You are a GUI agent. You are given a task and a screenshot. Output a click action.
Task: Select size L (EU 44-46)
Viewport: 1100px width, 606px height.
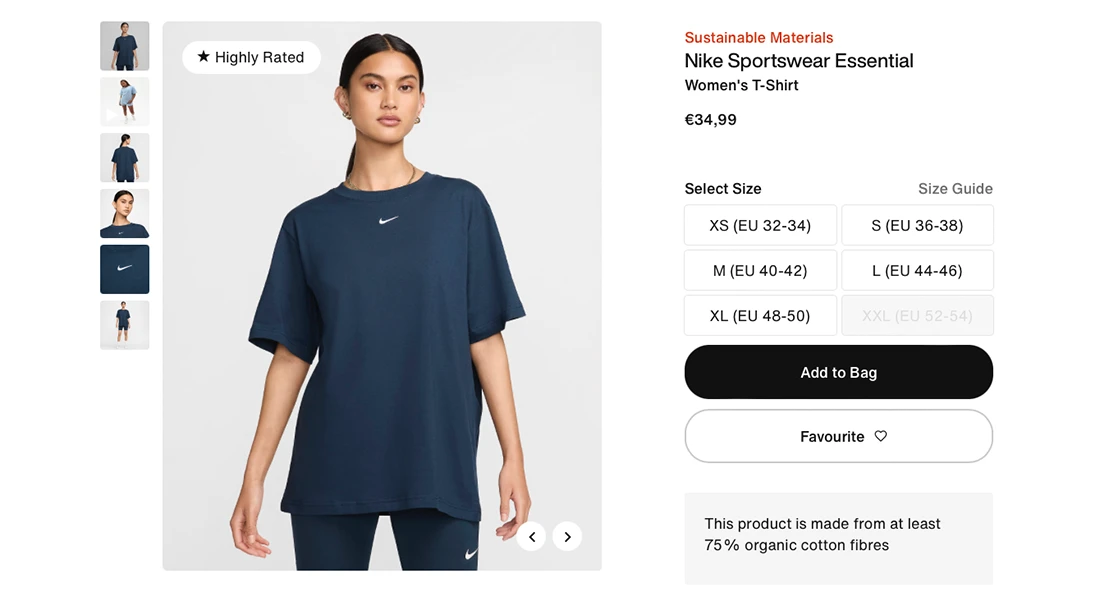coord(917,270)
